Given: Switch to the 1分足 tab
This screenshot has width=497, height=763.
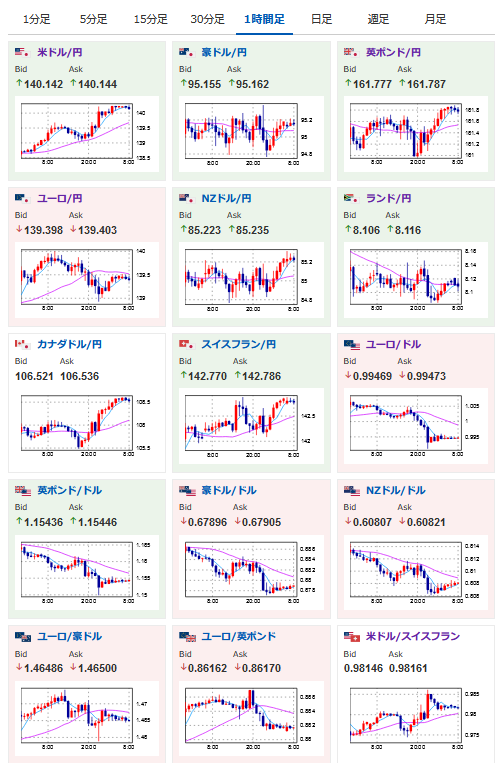Looking at the screenshot, I should [37, 19].
